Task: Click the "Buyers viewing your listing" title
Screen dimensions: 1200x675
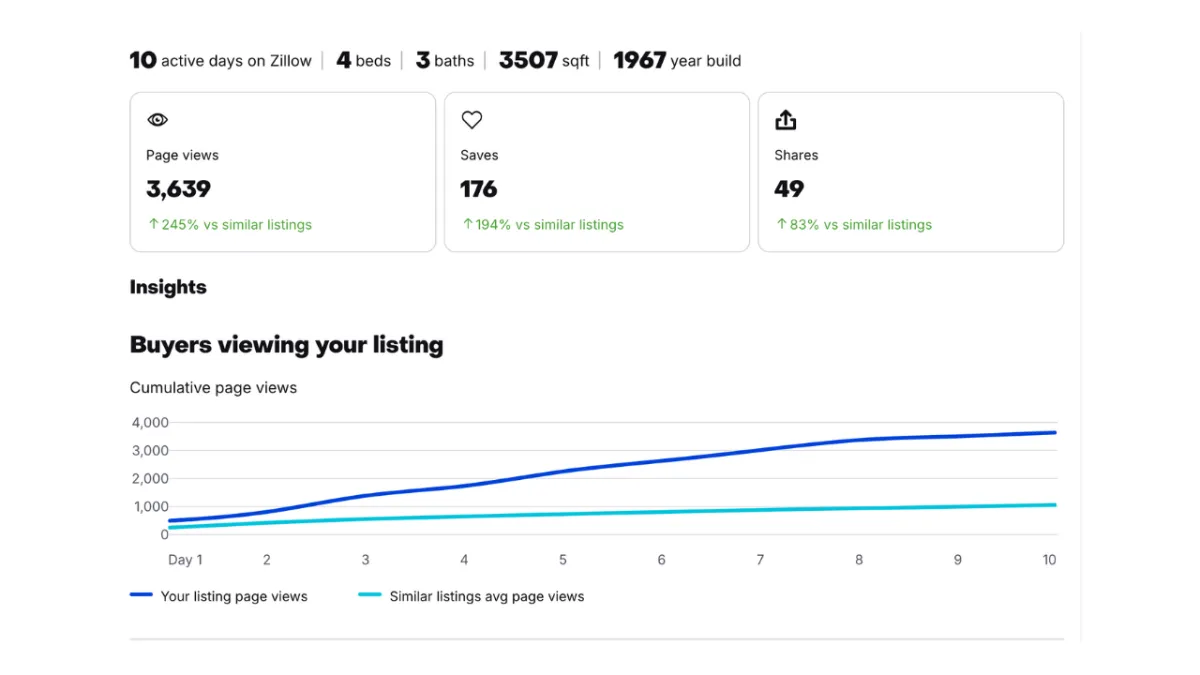Action: point(287,345)
